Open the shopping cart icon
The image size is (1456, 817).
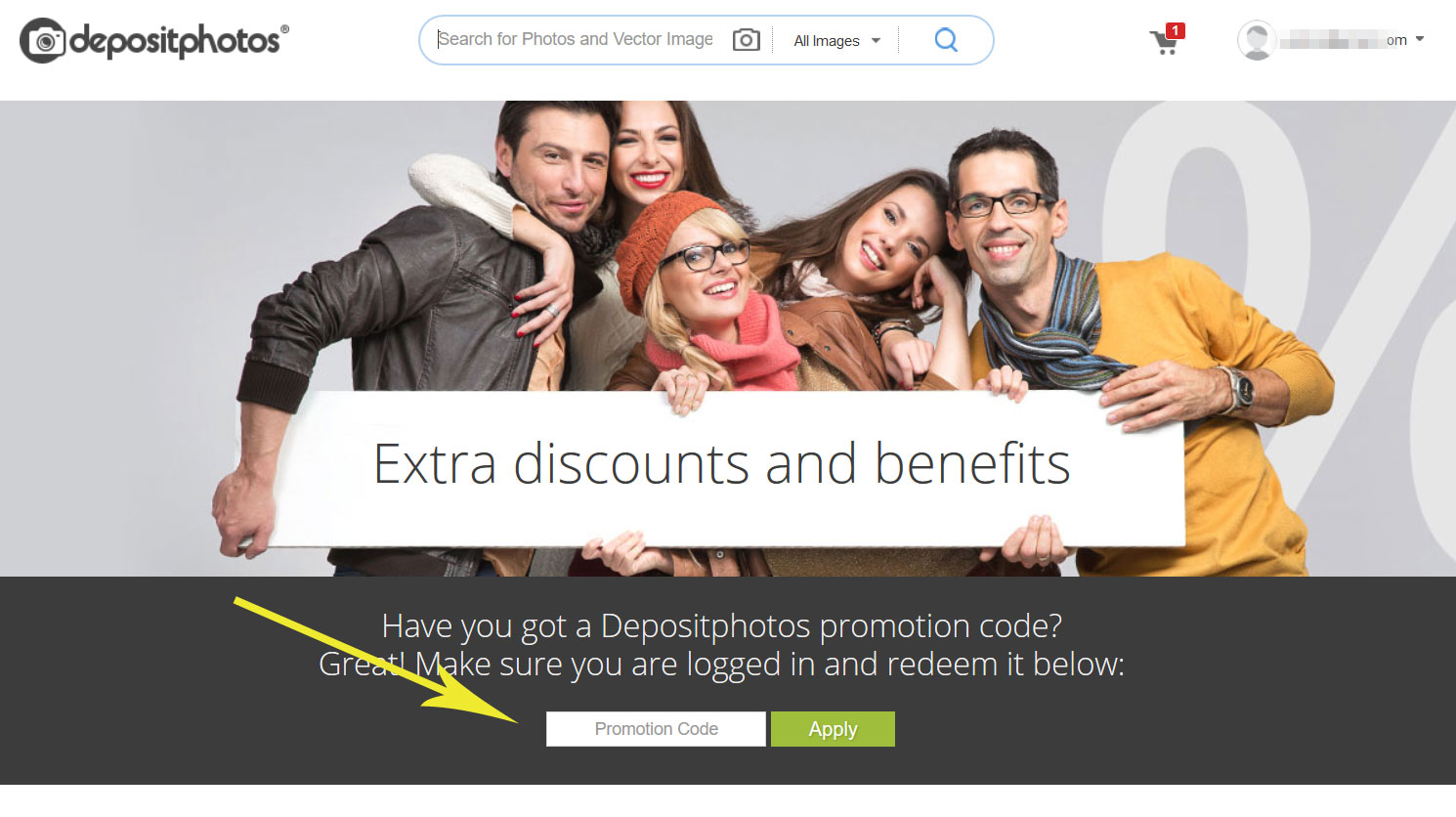[x=1164, y=43]
